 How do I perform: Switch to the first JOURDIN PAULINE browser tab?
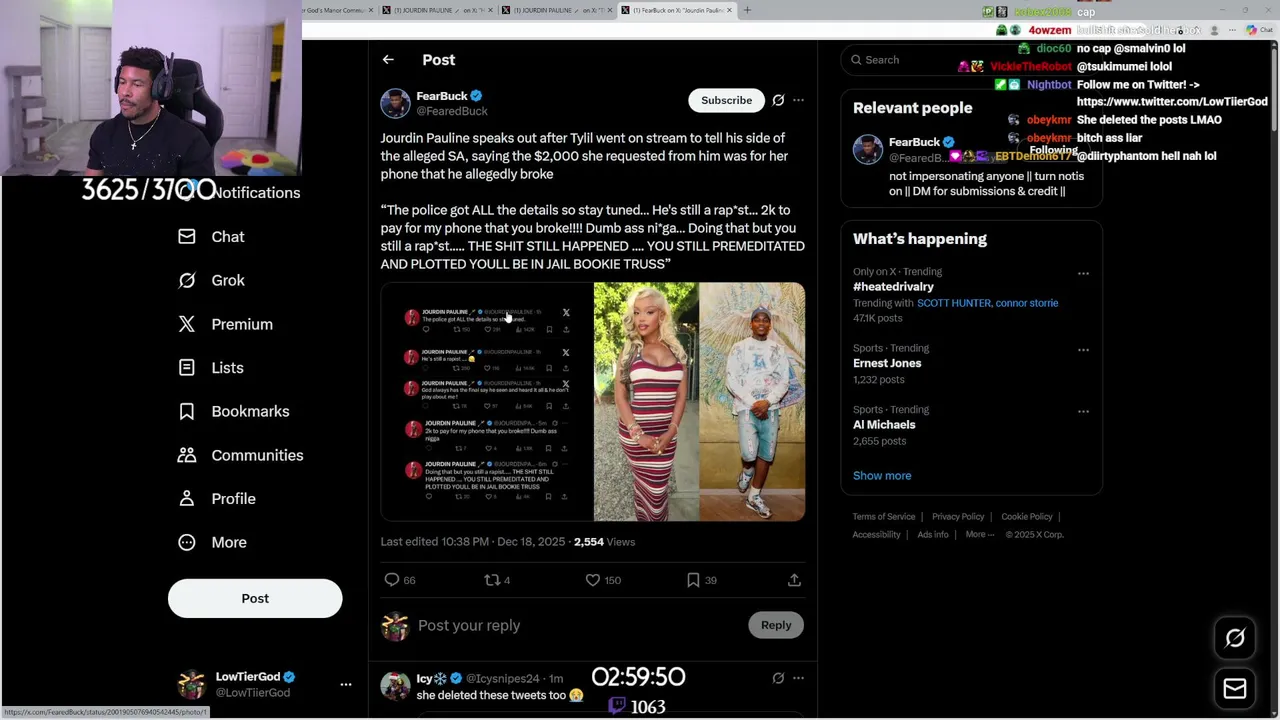(x=436, y=10)
